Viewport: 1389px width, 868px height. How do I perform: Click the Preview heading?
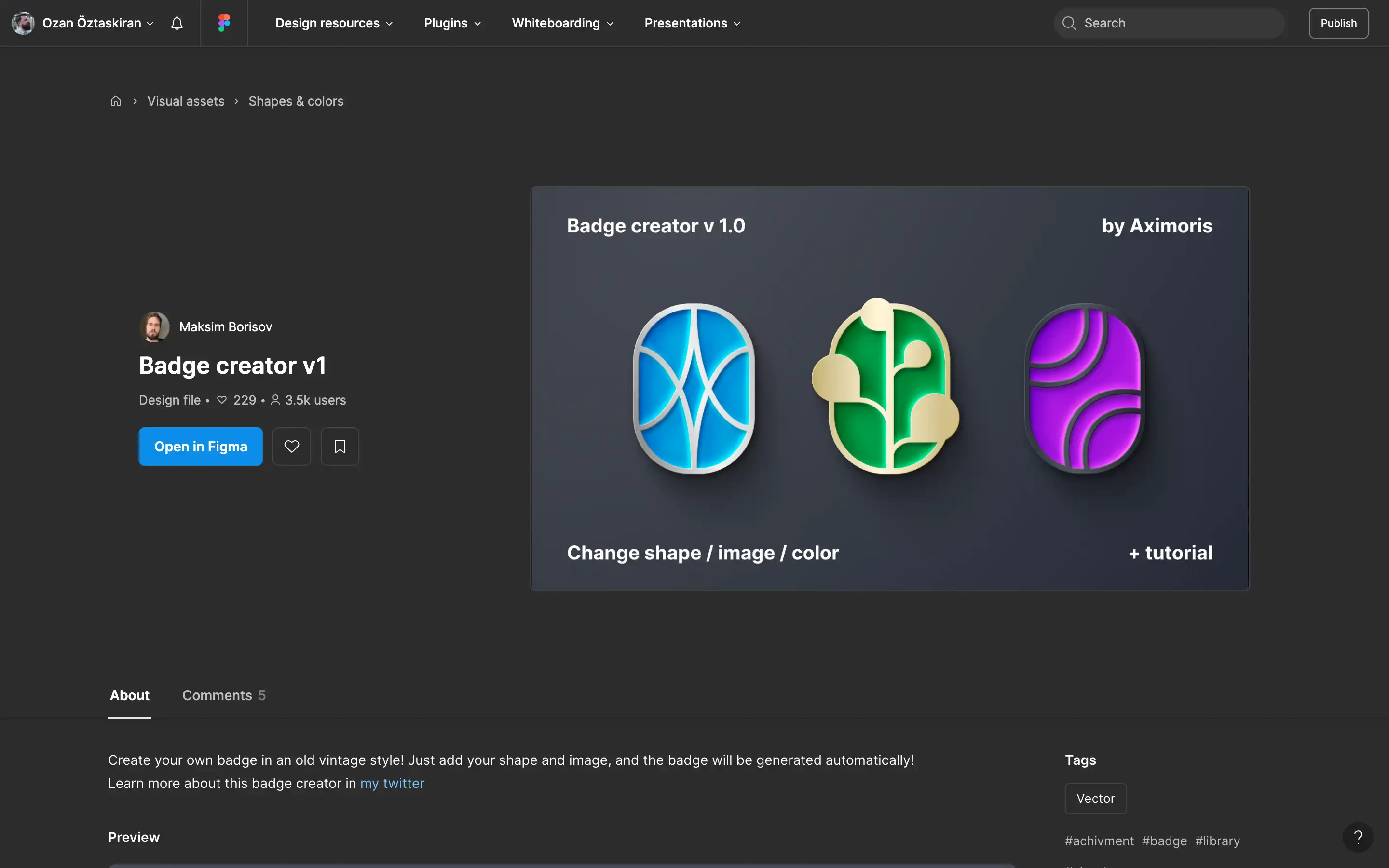134,837
